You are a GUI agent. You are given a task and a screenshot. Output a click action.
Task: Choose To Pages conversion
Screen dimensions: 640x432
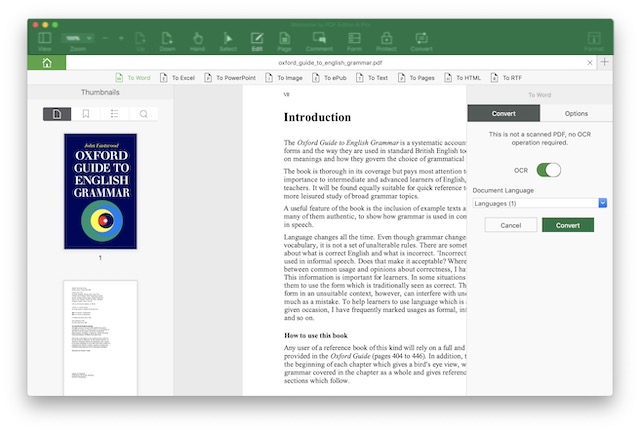point(416,78)
